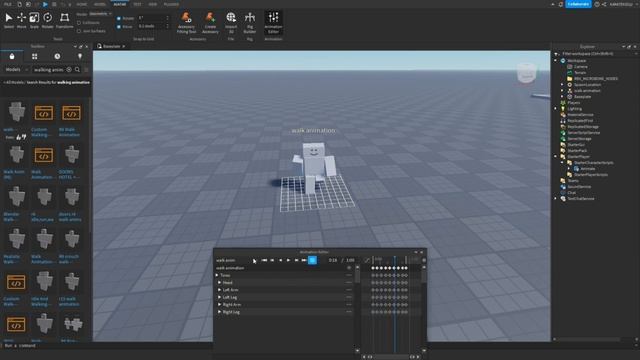This screenshot has height=360, width=640.
Task: Select ReplicatedStorage in Explorer
Action: 583,127
